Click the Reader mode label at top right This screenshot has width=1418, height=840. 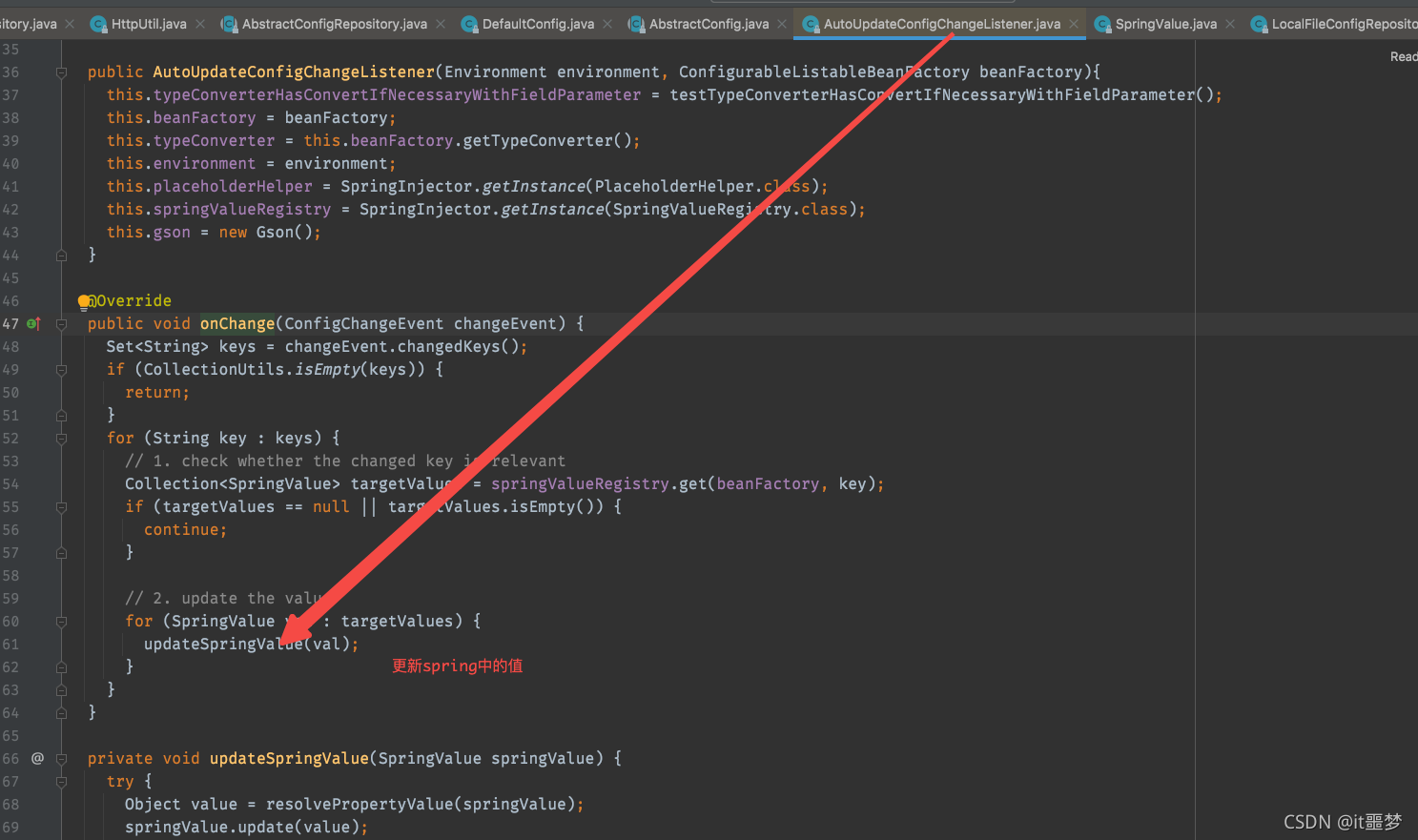[1404, 57]
